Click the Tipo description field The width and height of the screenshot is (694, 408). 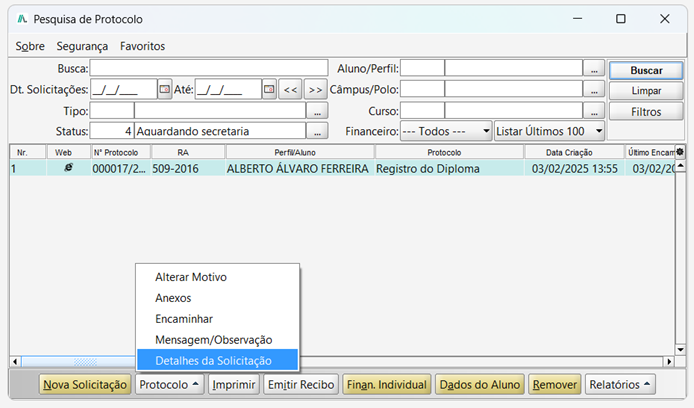pos(220,111)
